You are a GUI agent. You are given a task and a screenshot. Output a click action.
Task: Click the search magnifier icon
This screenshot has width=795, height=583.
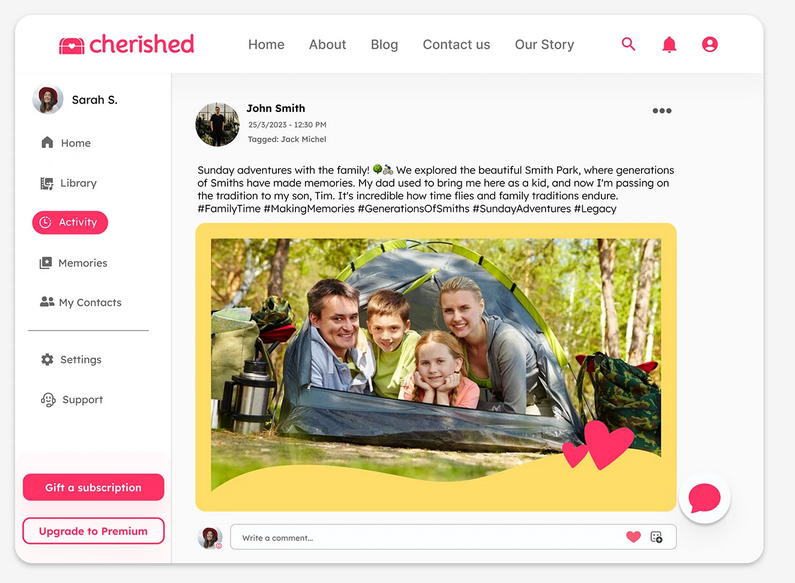tap(629, 44)
